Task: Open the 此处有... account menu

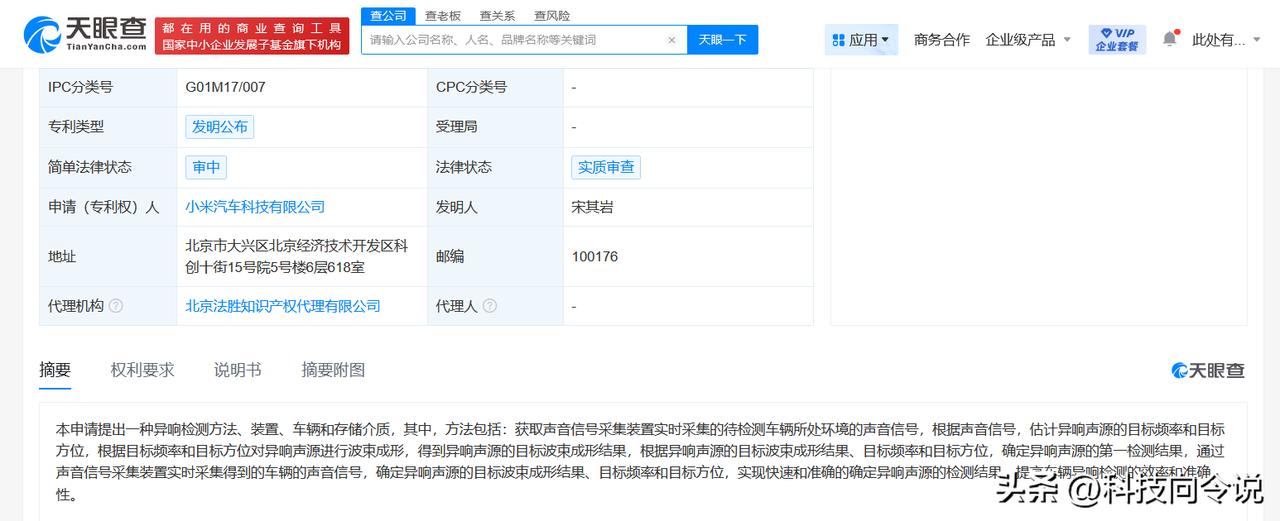Action: (1227, 40)
